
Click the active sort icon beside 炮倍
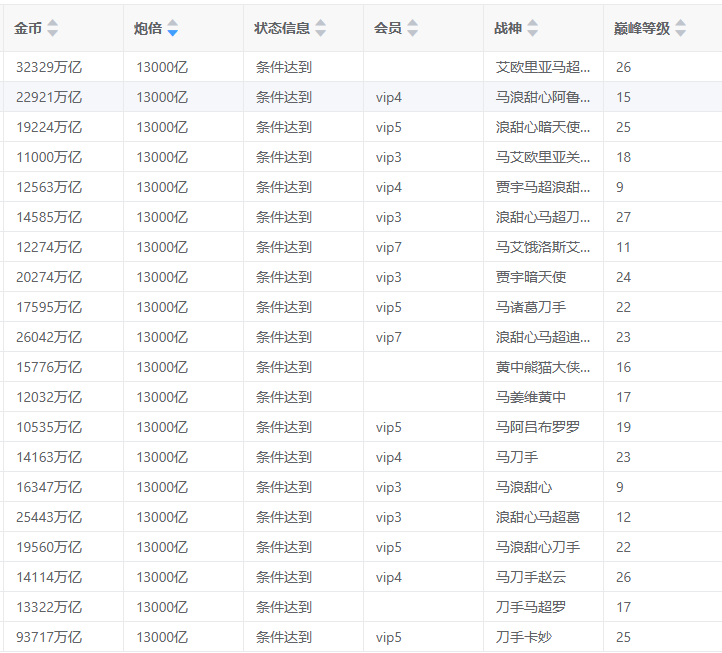point(173,28)
